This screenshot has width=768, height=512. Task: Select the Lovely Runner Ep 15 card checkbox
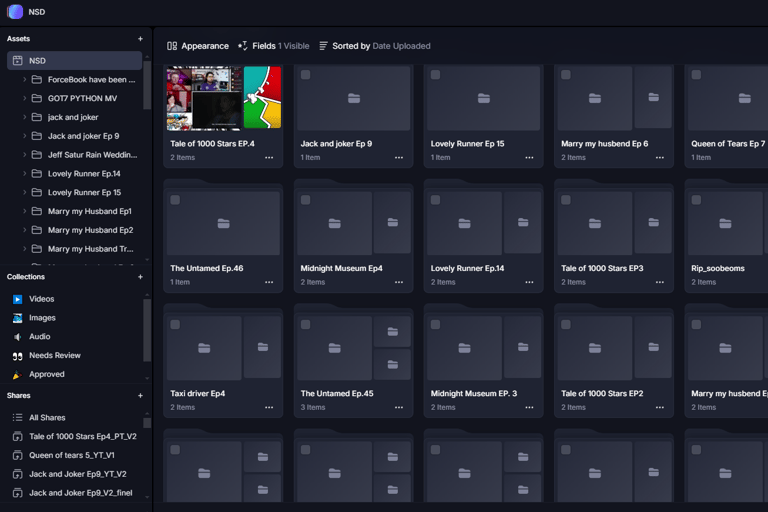[x=435, y=75]
